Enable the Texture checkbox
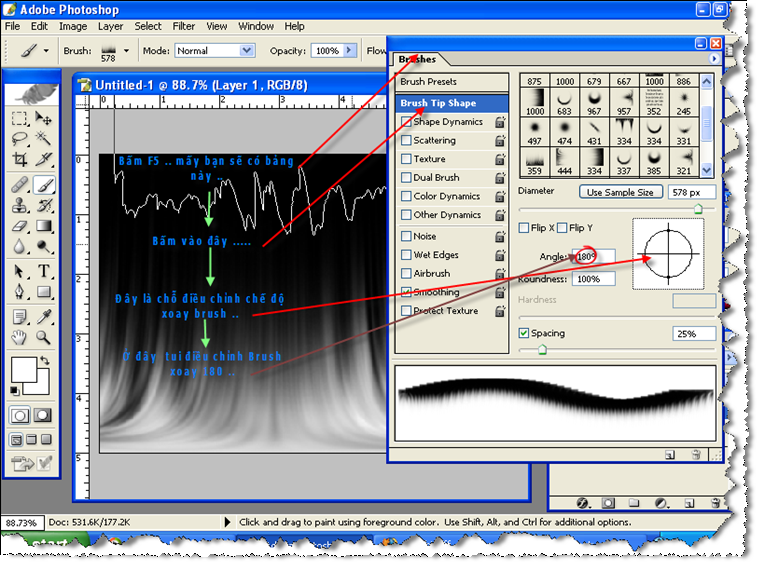Image resolution: width=757 pixels, height=562 pixels. [x=407, y=159]
